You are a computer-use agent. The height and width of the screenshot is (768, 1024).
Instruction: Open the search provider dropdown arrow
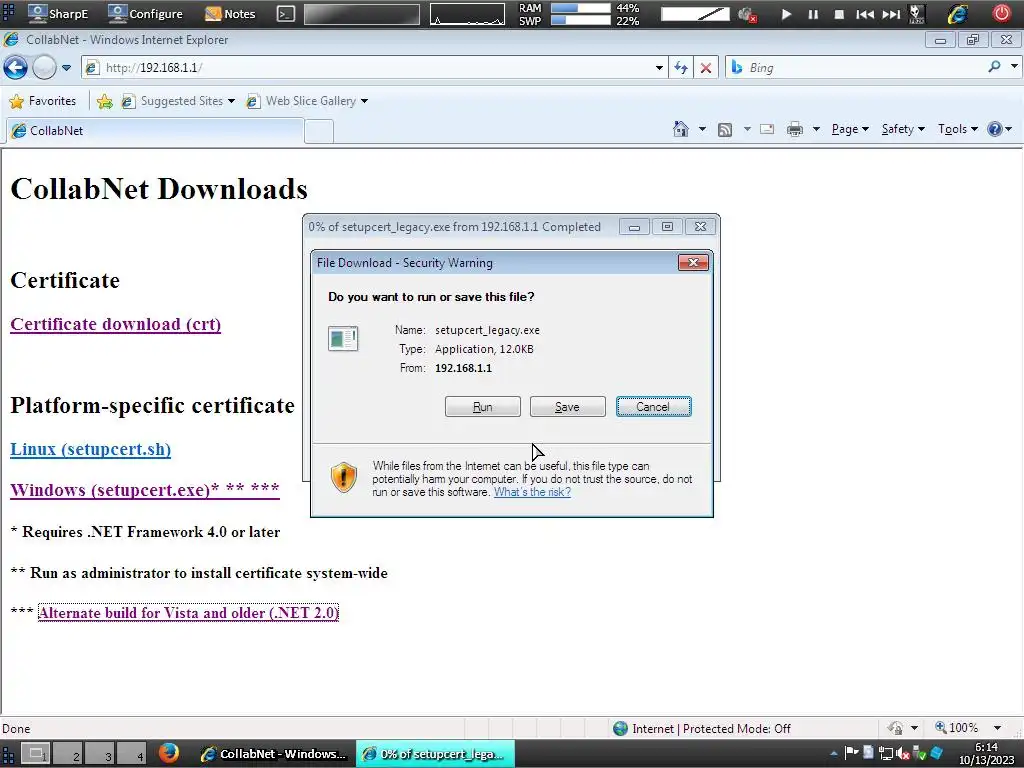1014,67
